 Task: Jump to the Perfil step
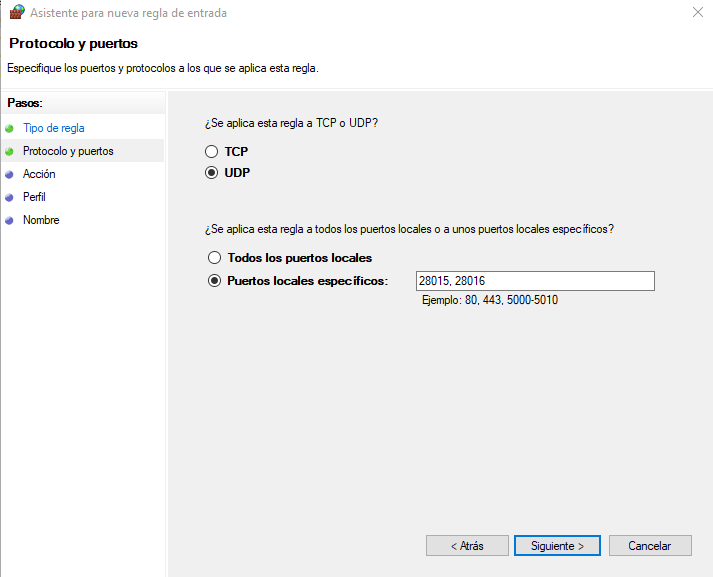(x=34, y=197)
